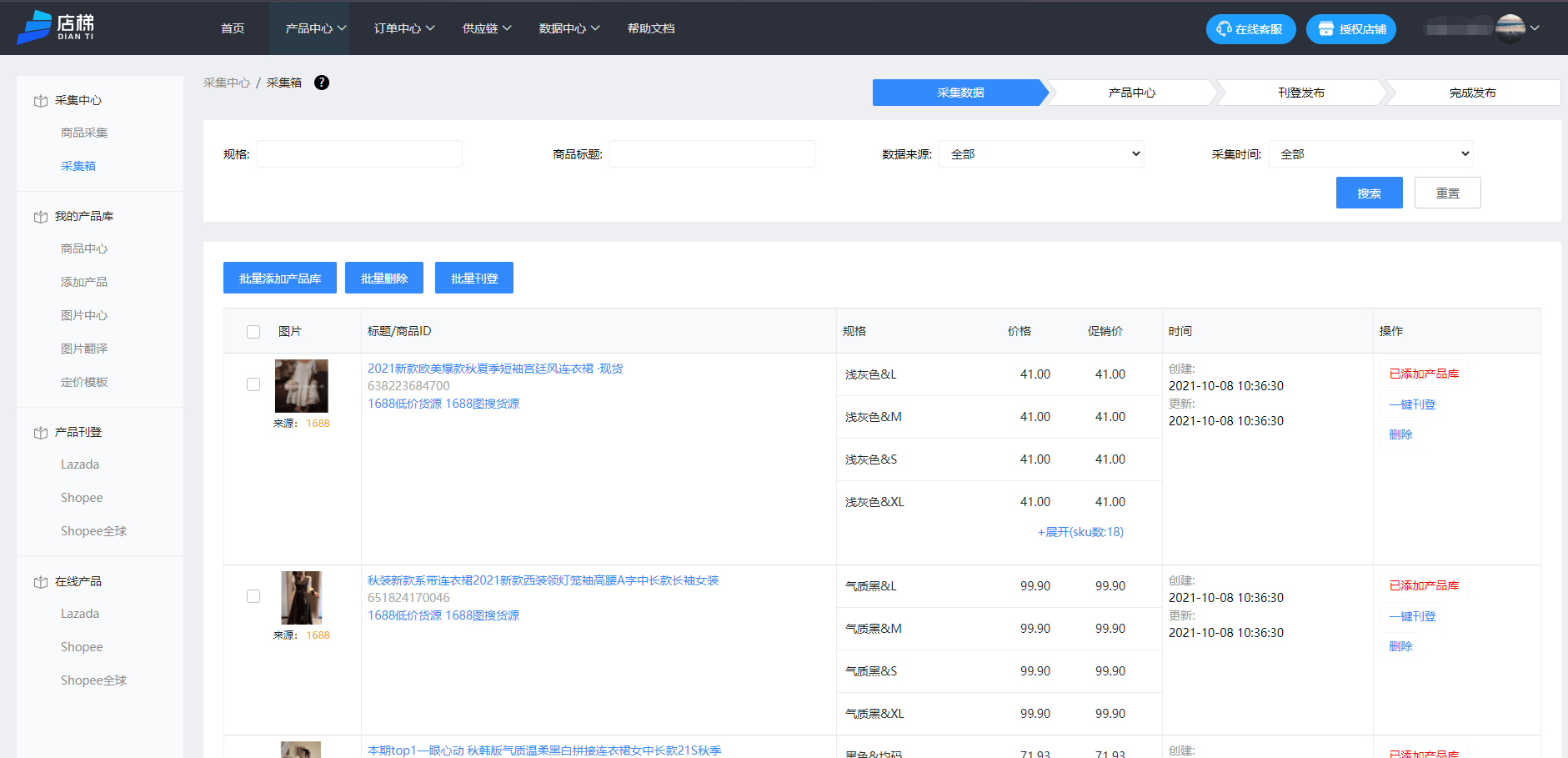The image size is (1568, 758).
Task: Click the 采集中心 sidebar section icon
Action: click(x=40, y=99)
